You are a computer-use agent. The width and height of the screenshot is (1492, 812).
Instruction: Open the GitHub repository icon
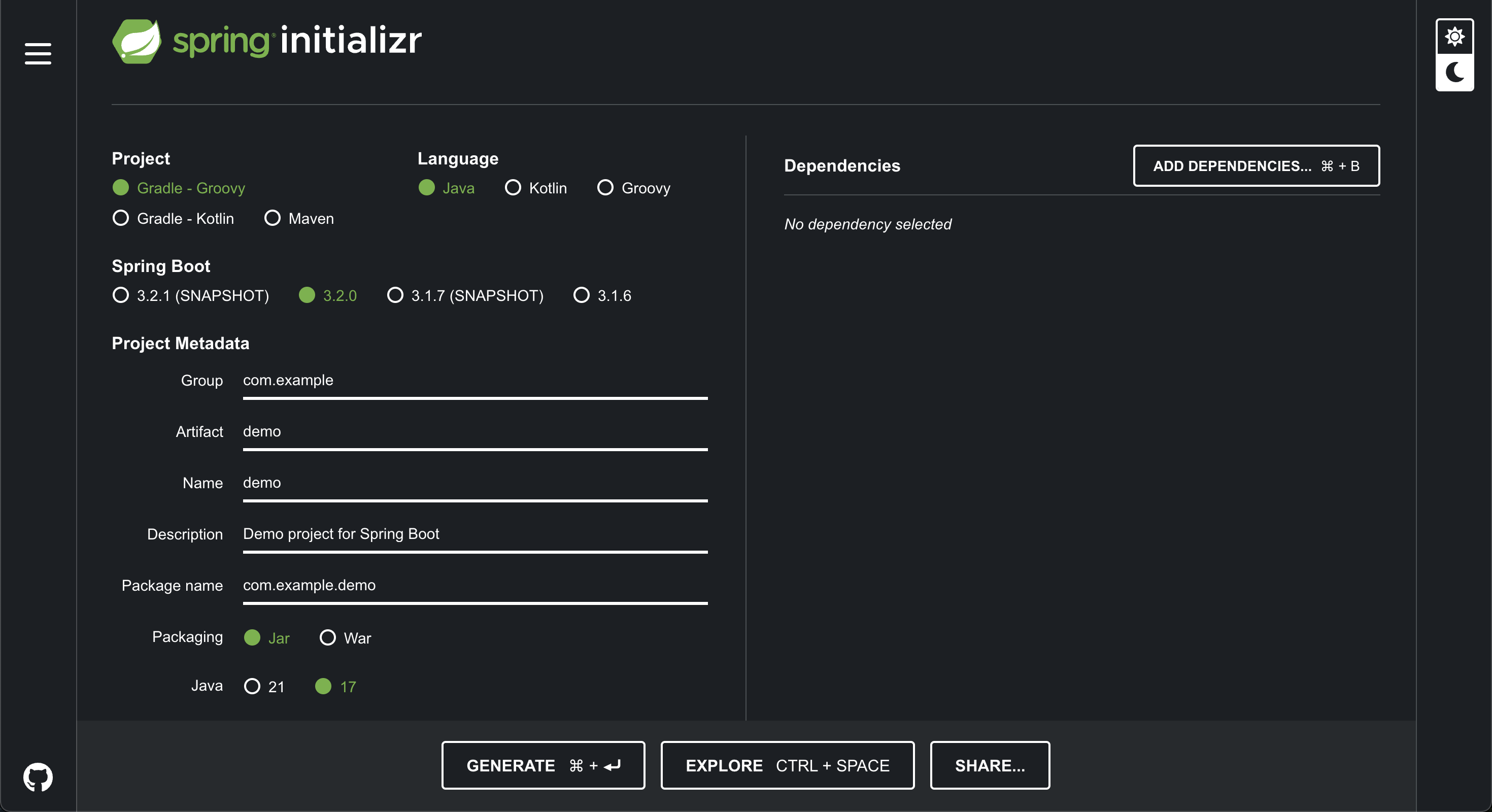38,776
